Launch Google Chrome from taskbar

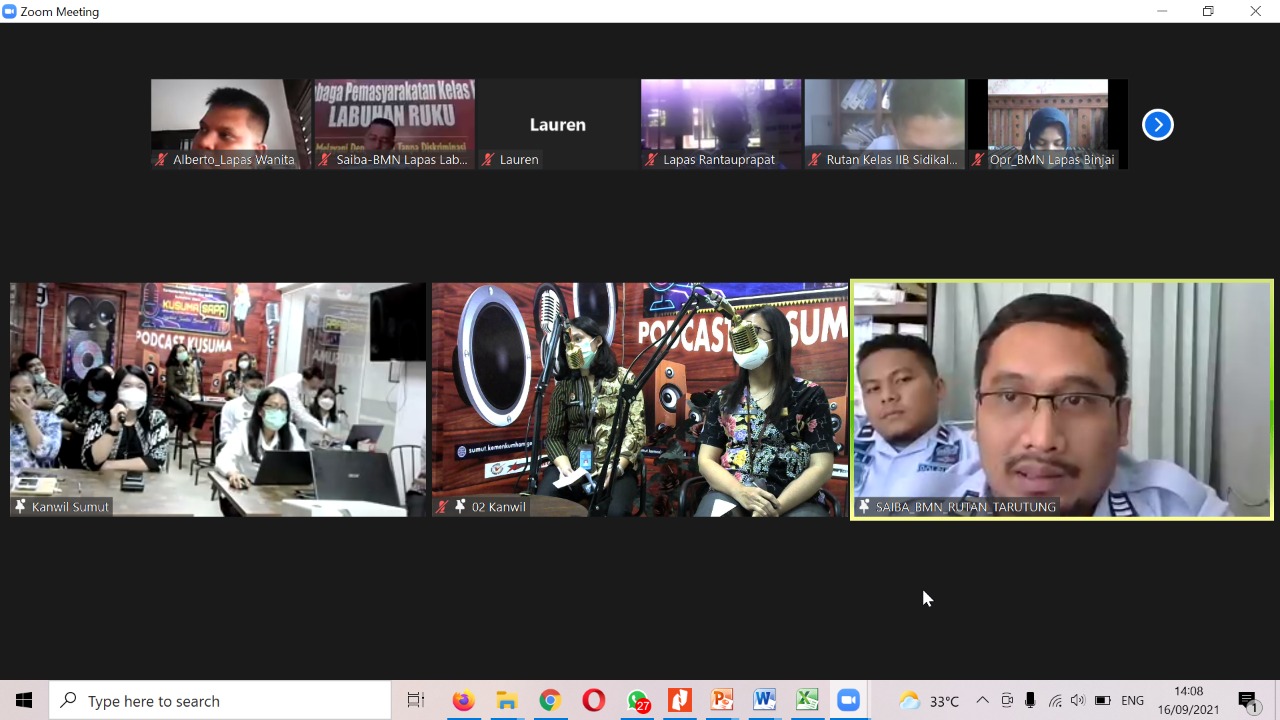coord(549,700)
